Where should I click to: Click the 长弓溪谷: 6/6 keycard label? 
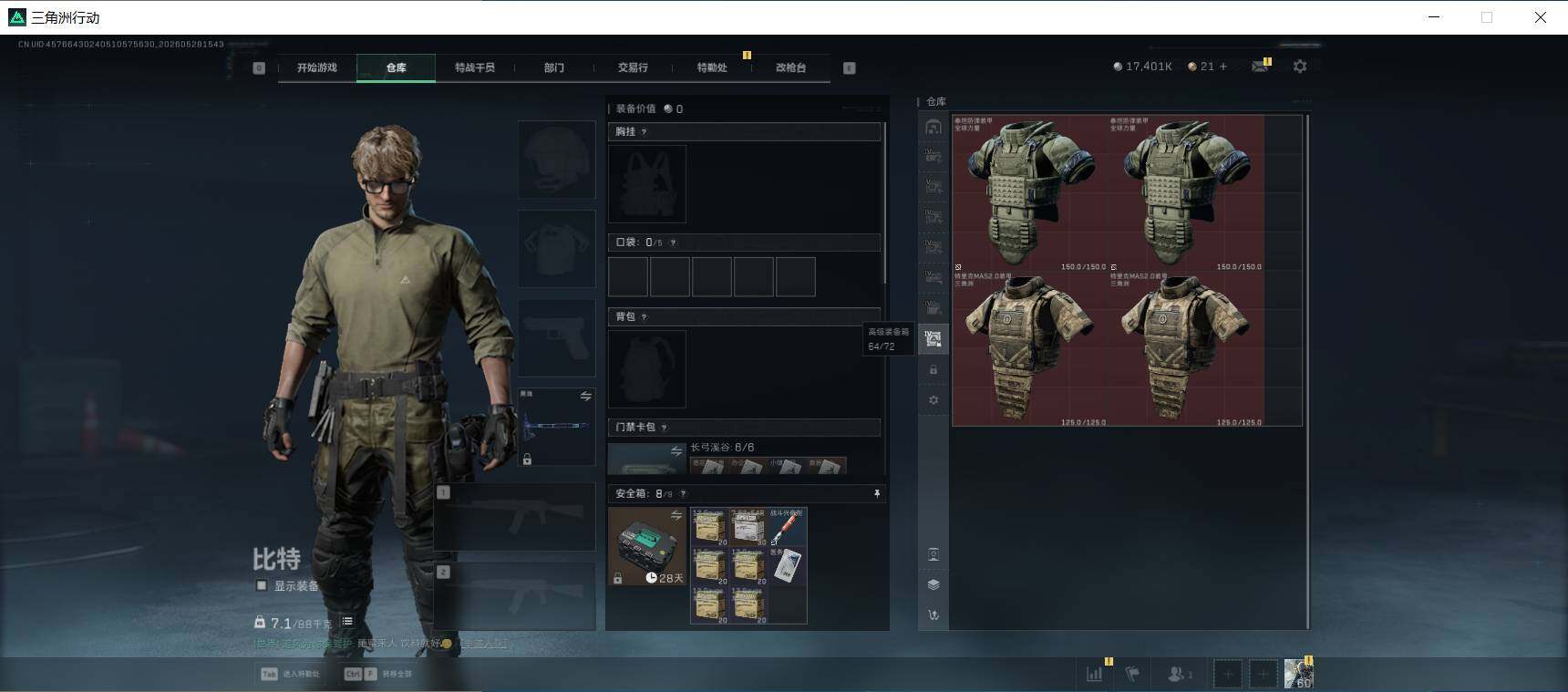pyautogui.click(x=722, y=448)
